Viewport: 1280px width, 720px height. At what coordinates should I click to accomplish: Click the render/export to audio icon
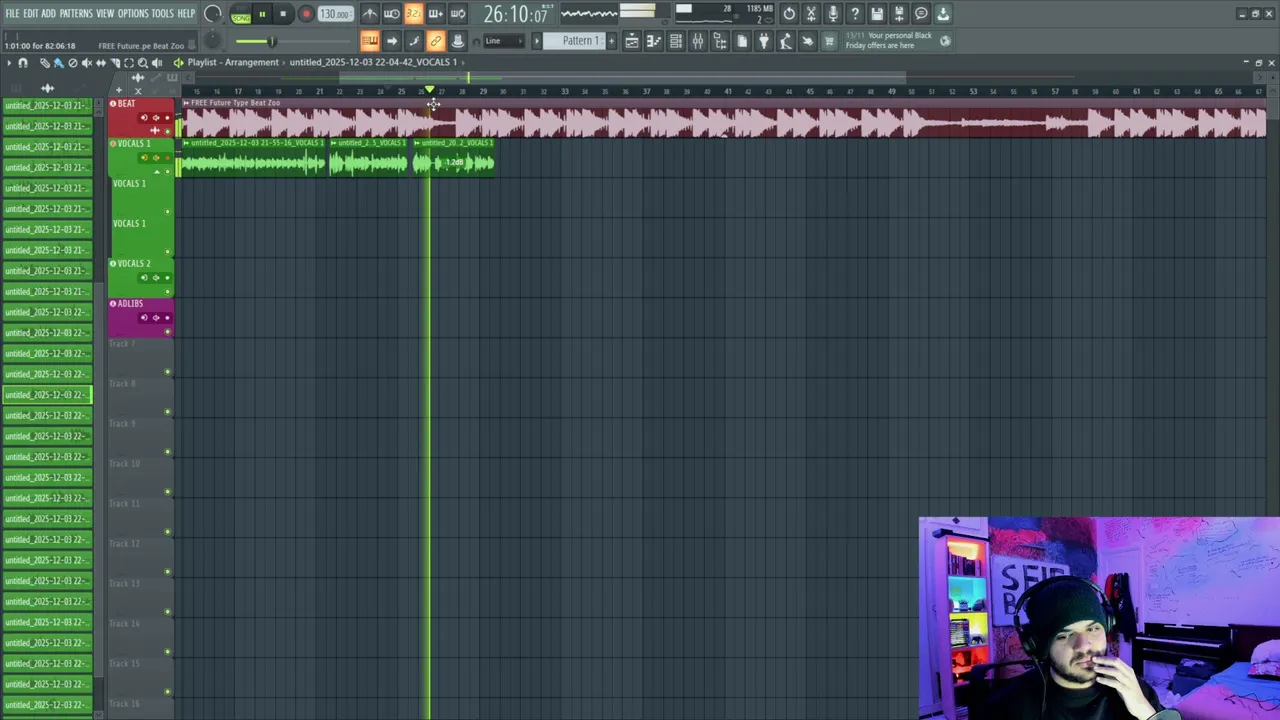pos(899,14)
